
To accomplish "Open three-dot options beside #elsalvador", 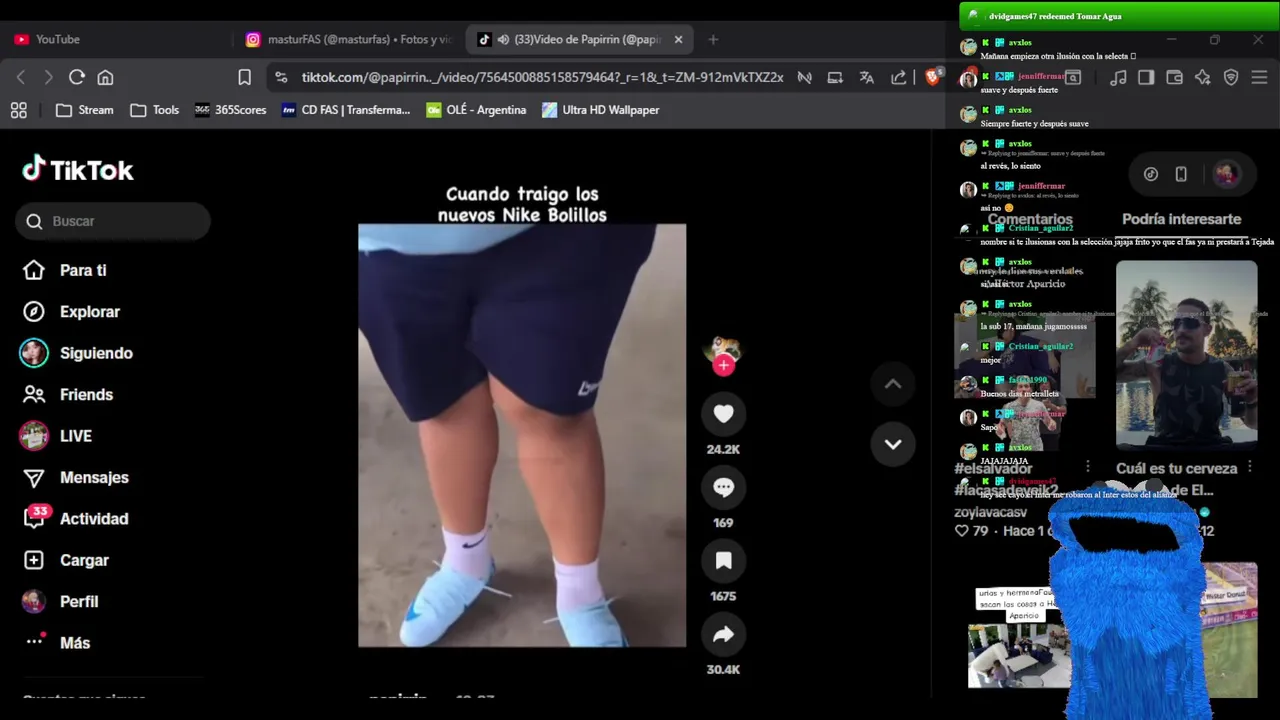I will click(1088, 467).
